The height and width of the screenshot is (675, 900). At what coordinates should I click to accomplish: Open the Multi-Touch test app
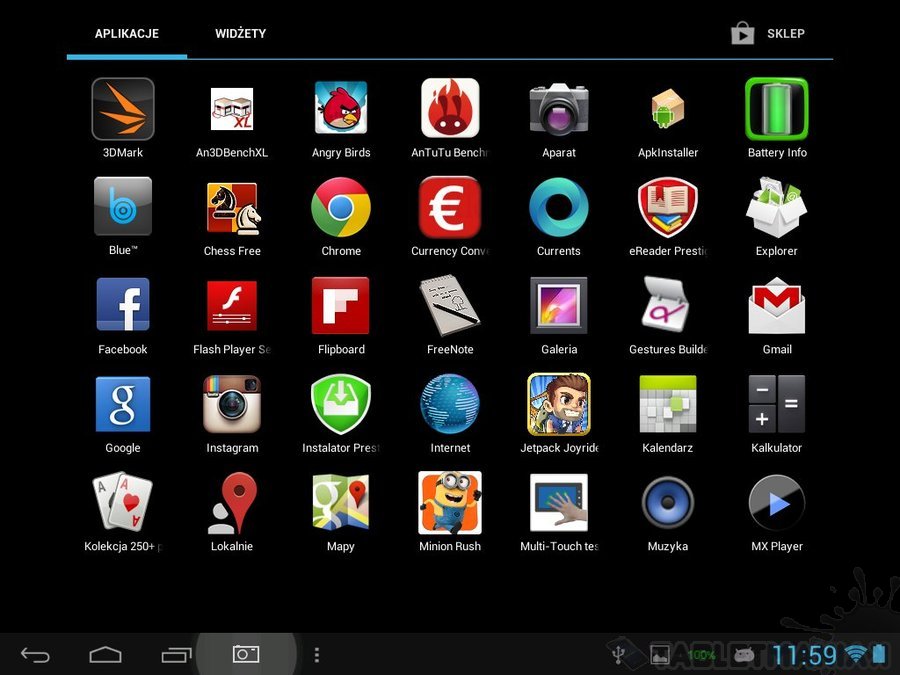(x=559, y=503)
